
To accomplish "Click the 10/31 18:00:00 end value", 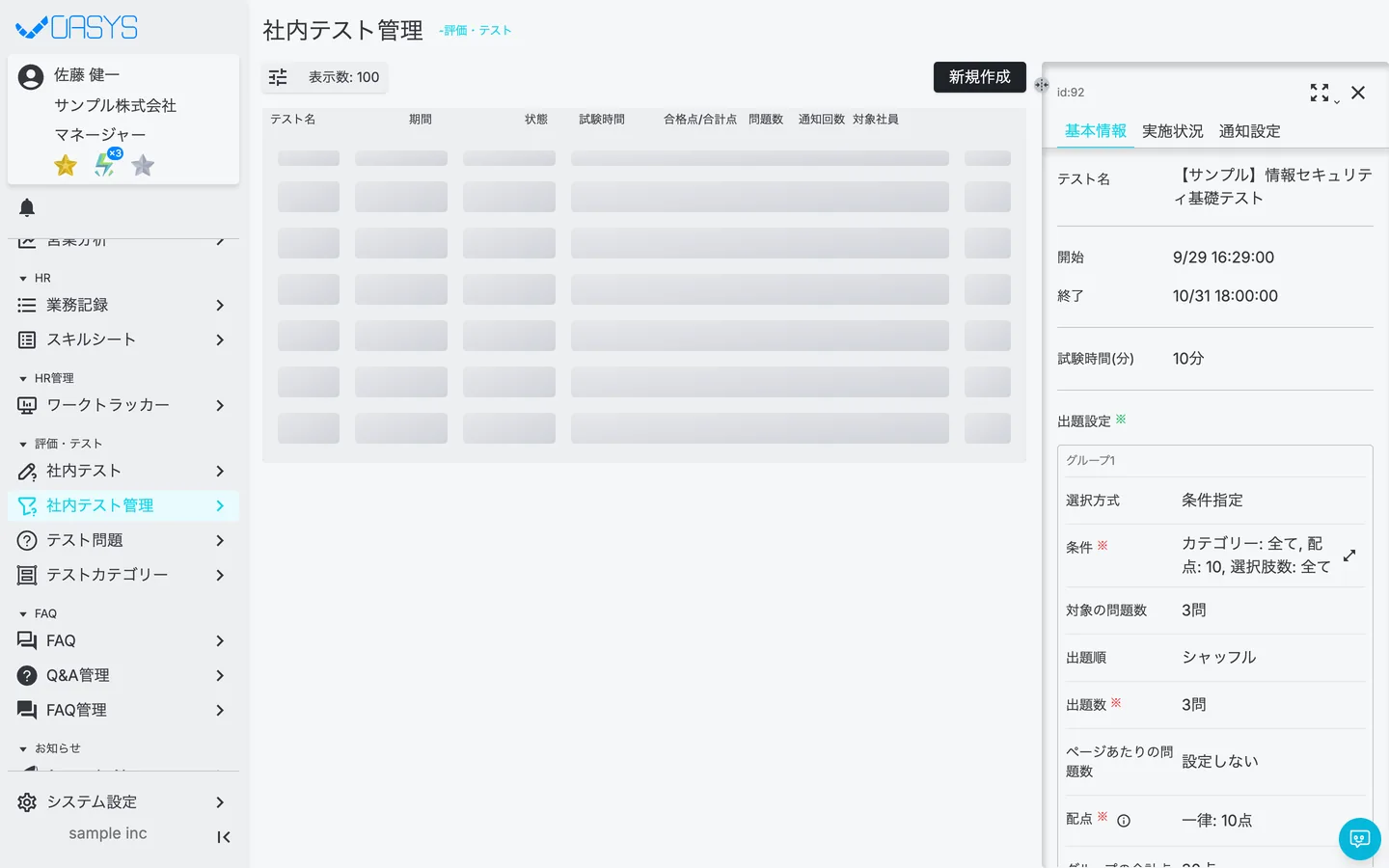I will pyautogui.click(x=1225, y=296).
